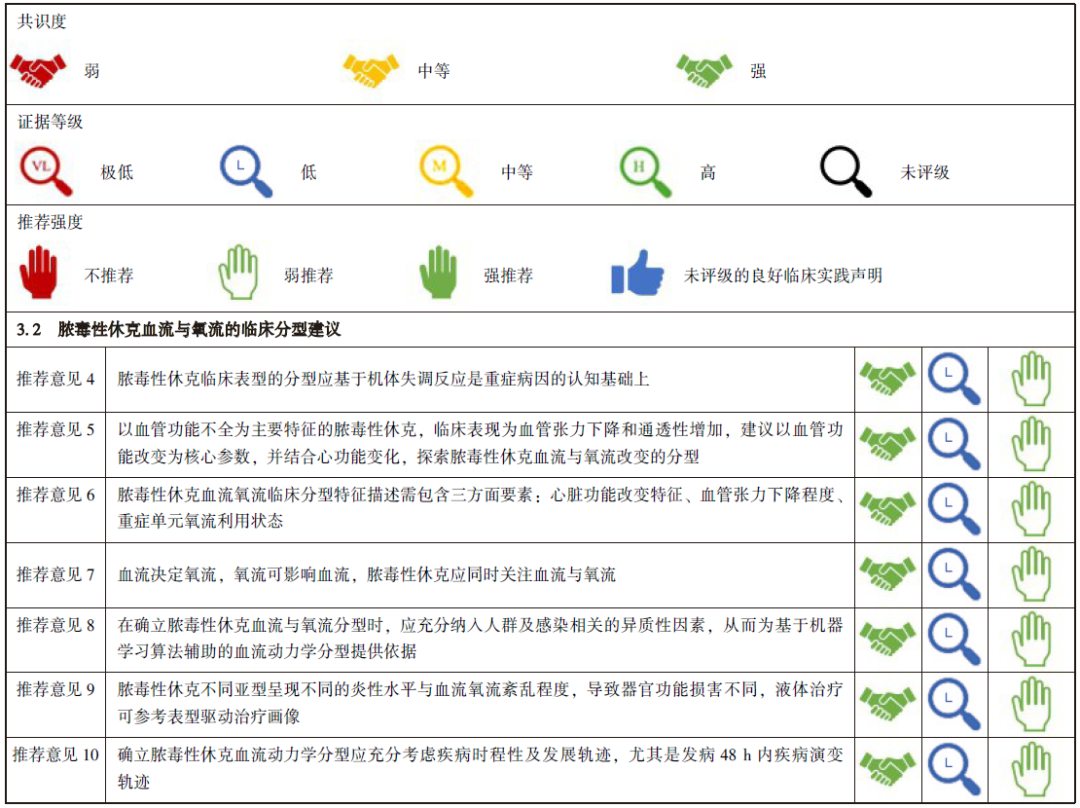The height and width of the screenshot is (808, 1080).
Task: Click the hand icon in recommendation 10 row
Action: [x=1033, y=766]
